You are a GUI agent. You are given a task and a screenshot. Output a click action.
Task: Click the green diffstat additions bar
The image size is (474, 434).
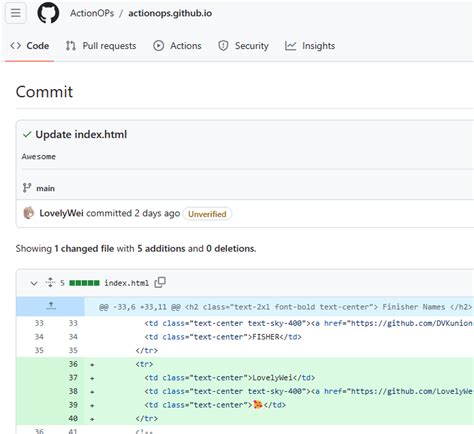tap(84, 283)
